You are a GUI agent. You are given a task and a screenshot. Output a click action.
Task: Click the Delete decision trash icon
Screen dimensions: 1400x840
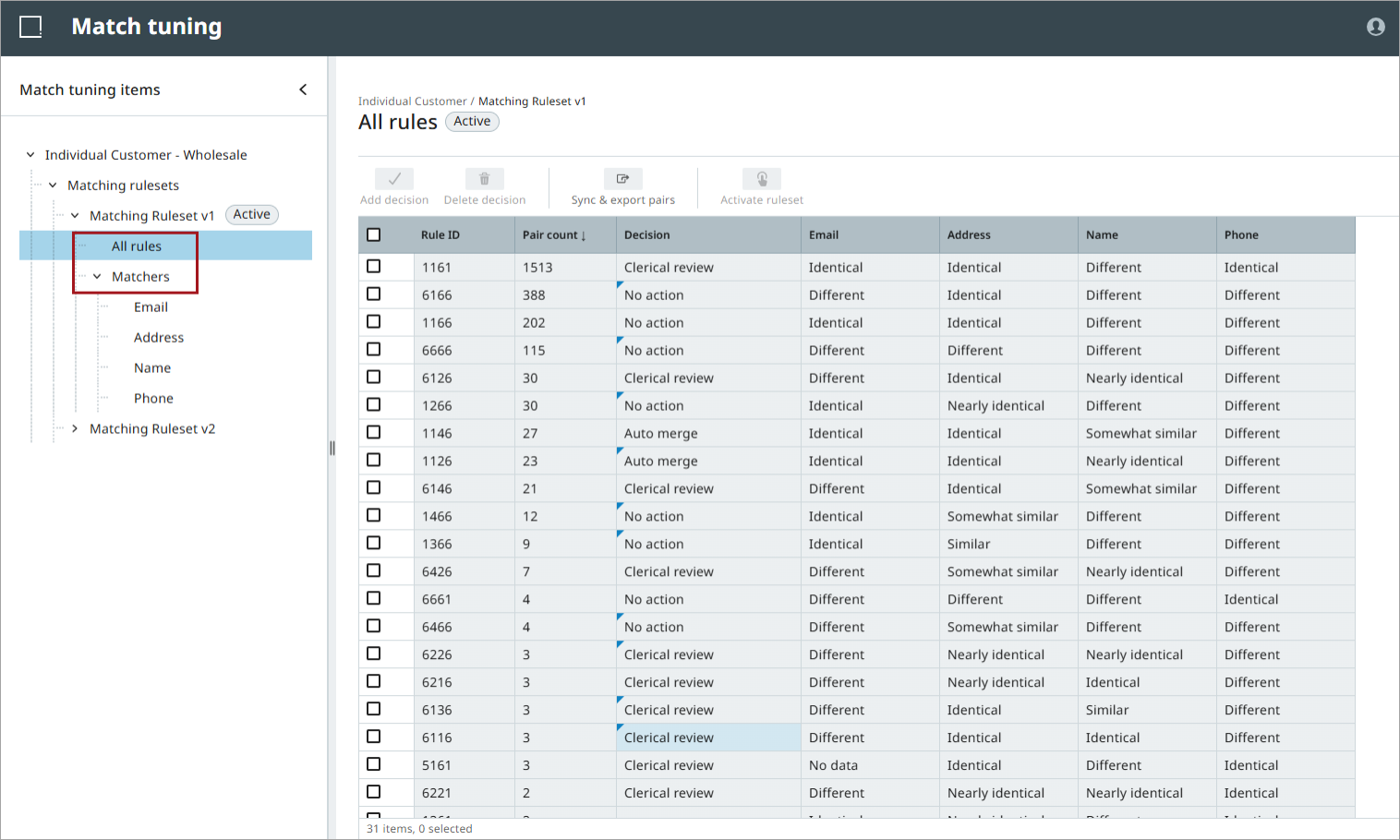[x=485, y=178]
